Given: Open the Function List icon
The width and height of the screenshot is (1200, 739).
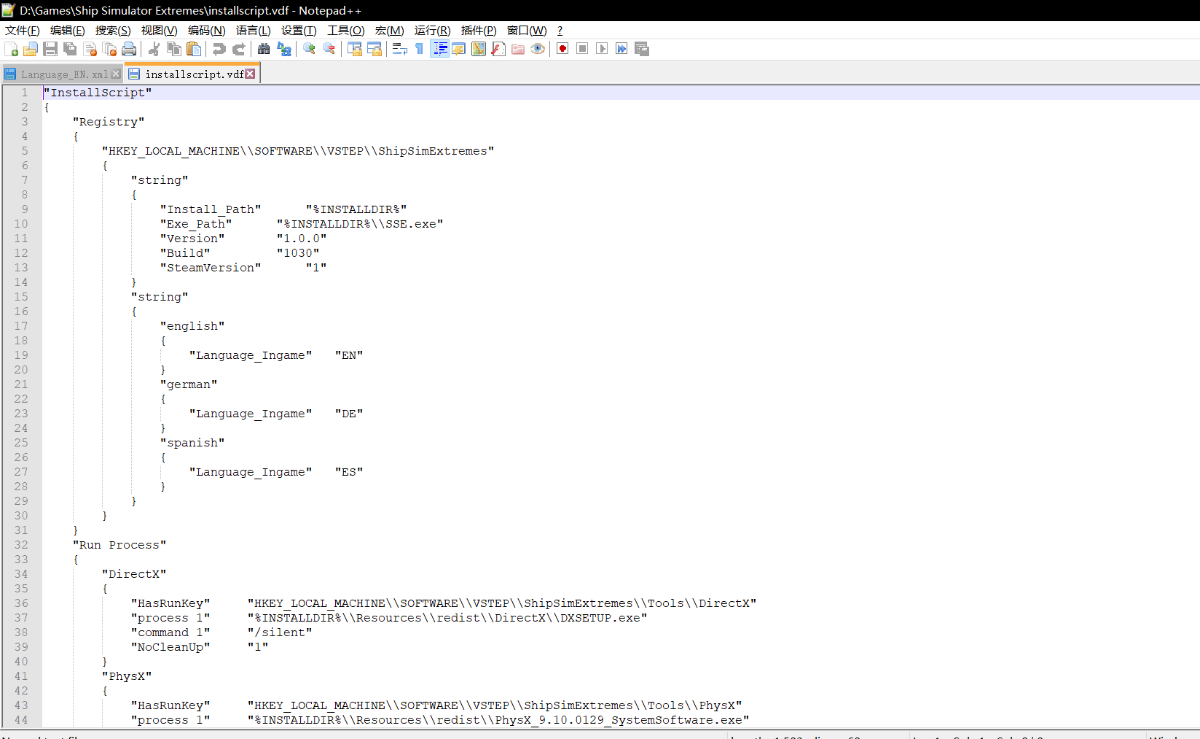Looking at the screenshot, I should pos(498,48).
